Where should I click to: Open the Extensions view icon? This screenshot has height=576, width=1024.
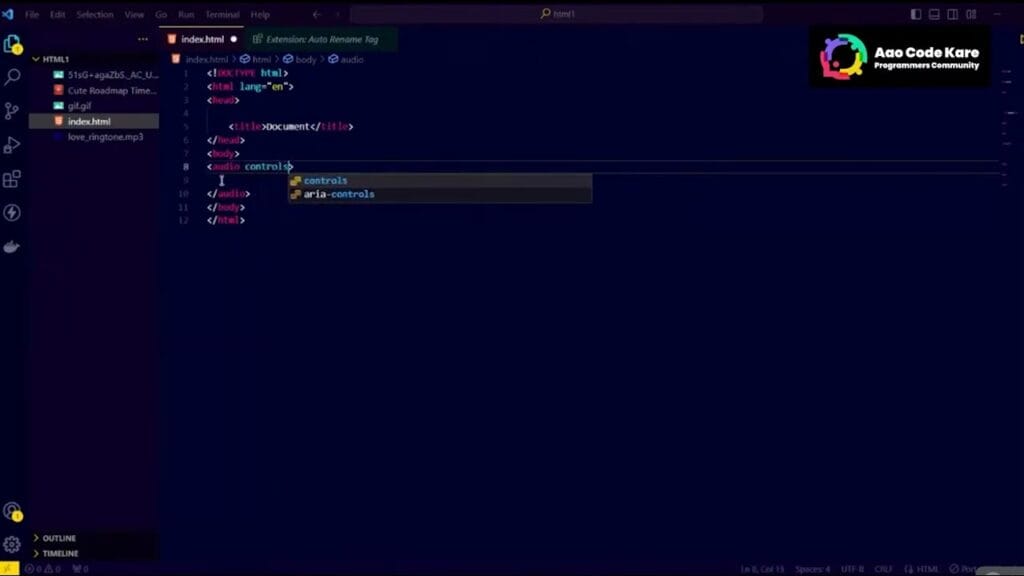tap(13, 179)
